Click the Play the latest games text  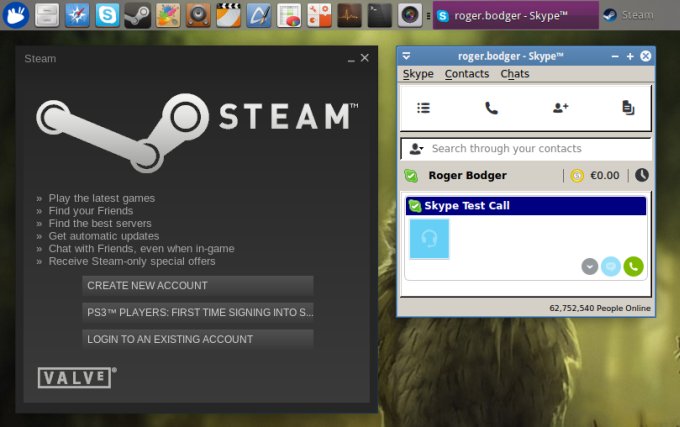(x=101, y=198)
